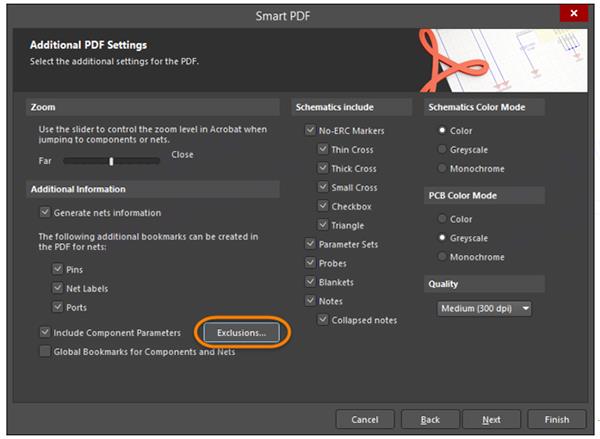Disable the Ports bookmark checkbox
The height and width of the screenshot is (439, 600).
[57, 307]
